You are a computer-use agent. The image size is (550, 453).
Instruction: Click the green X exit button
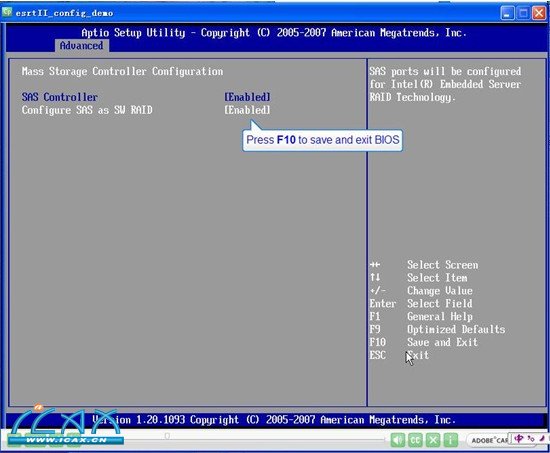pyautogui.click(x=433, y=440)
